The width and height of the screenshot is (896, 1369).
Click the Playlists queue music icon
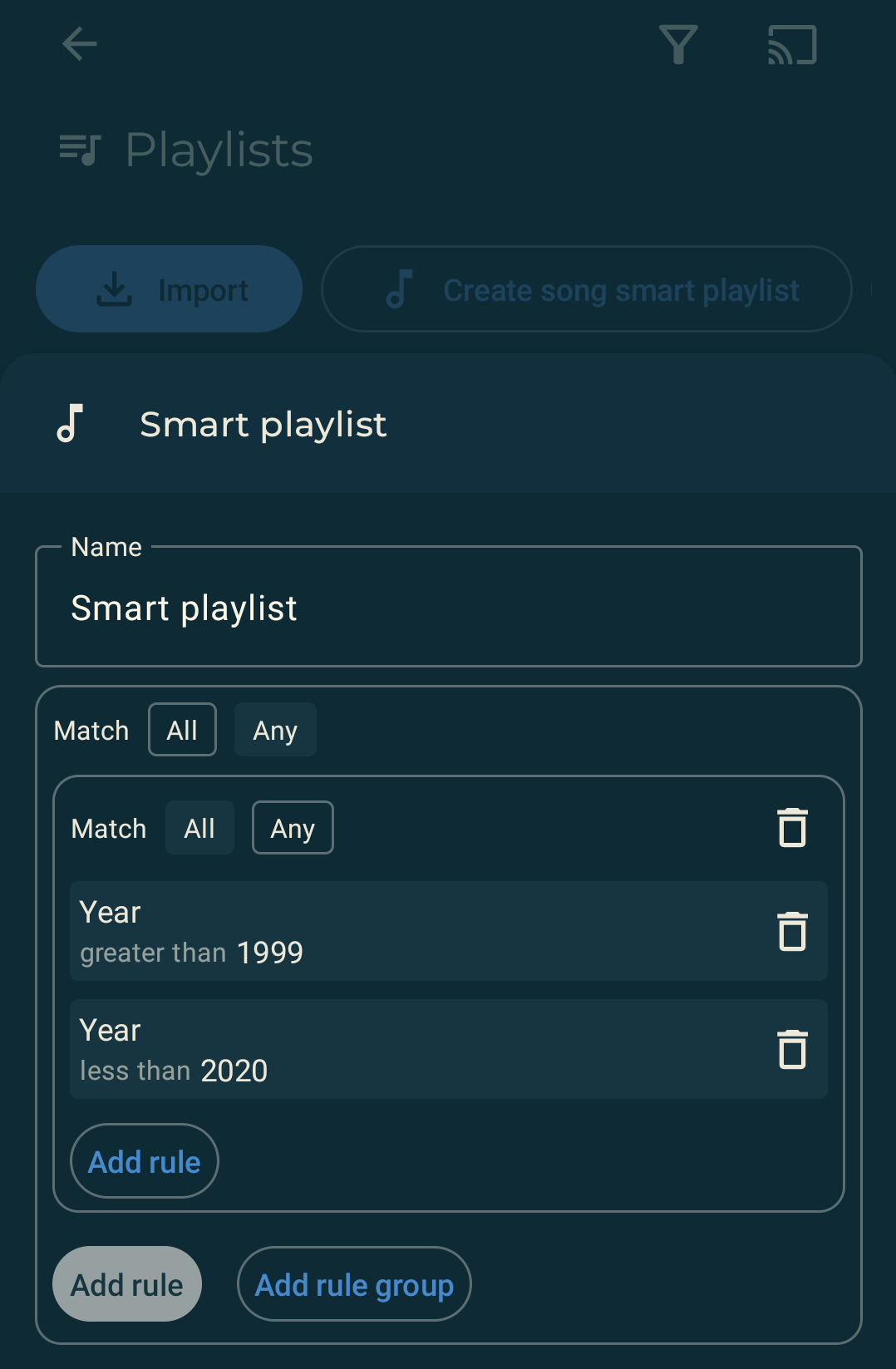[x=80, y=150]
